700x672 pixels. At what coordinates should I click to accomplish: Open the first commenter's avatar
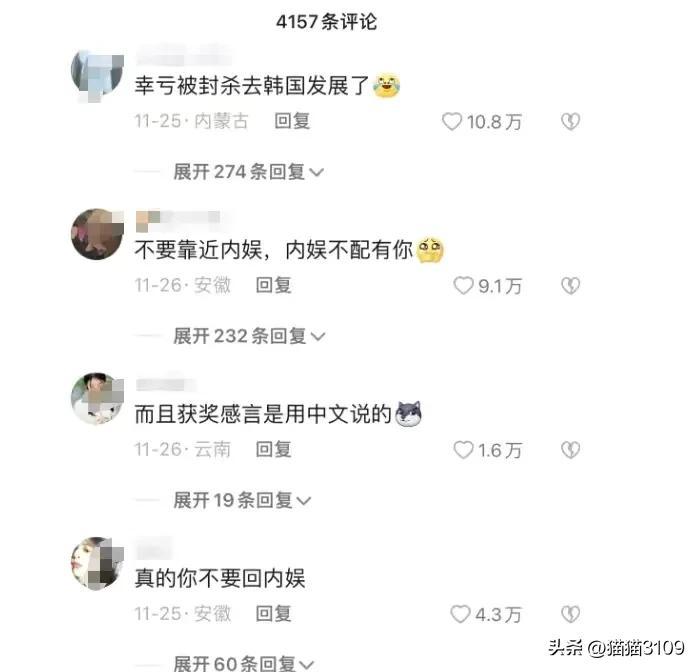97,76
